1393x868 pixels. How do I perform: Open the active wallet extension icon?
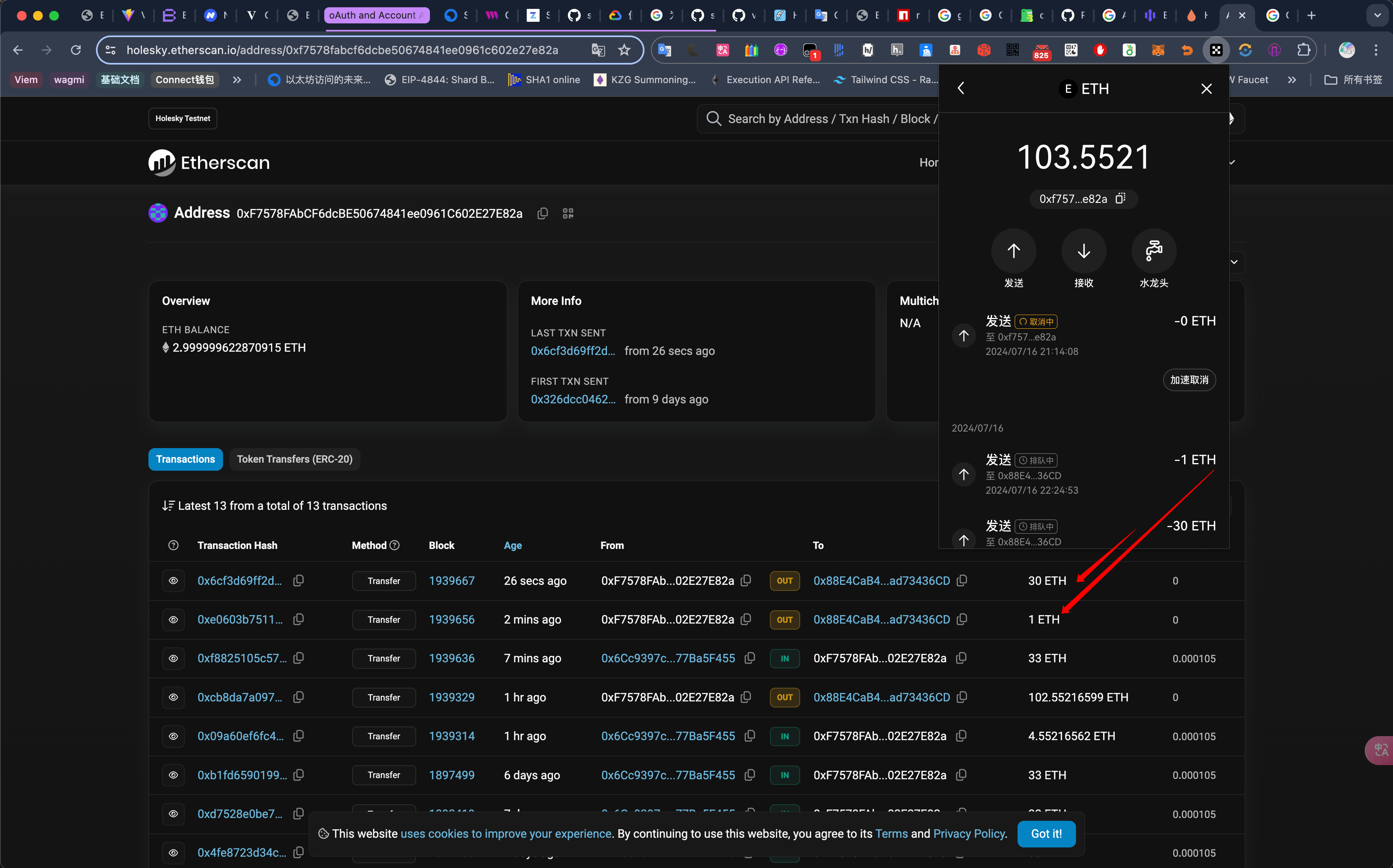(x=1216, y=50)
